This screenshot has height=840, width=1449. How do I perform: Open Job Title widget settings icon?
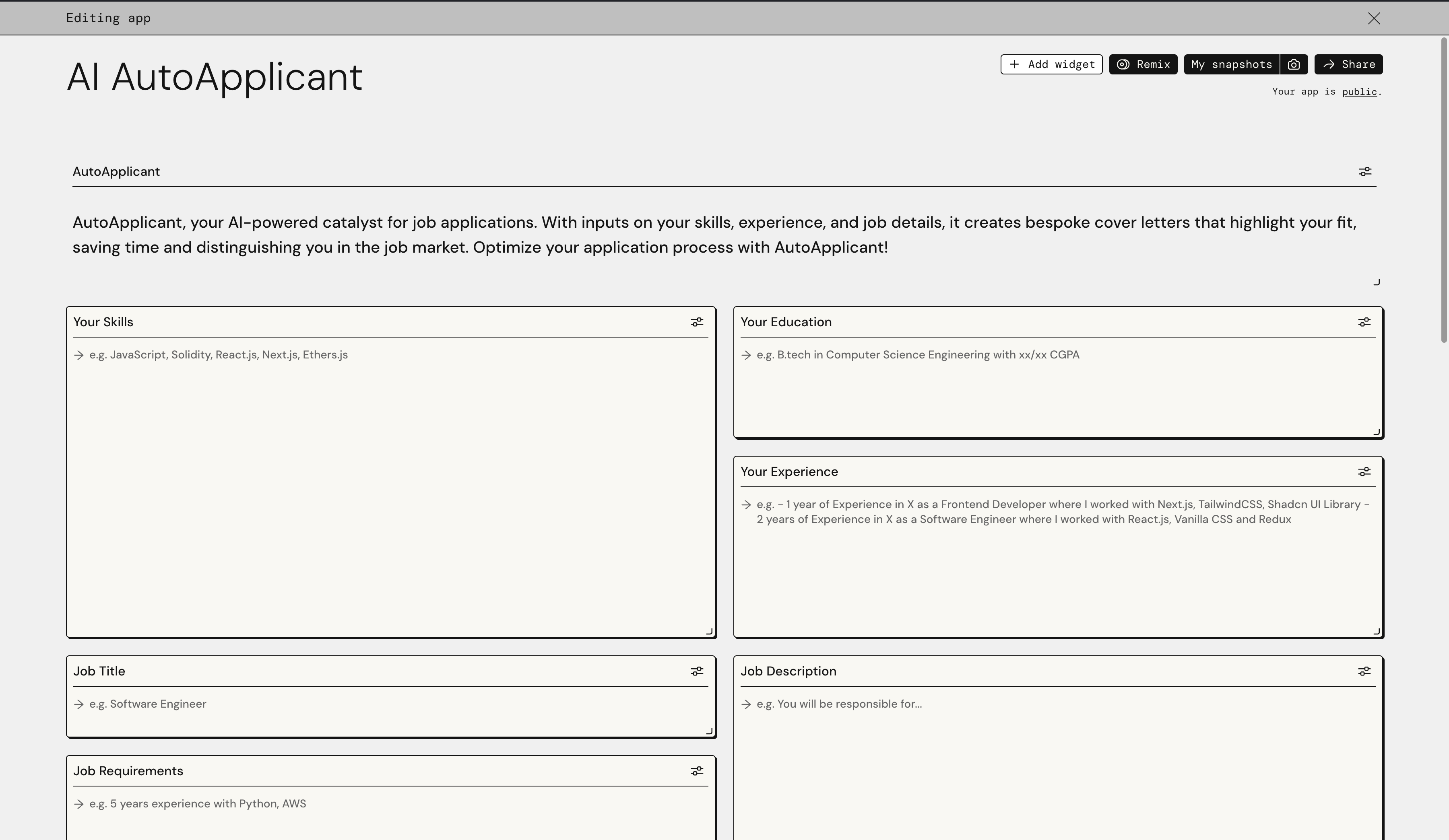[697, 671]
